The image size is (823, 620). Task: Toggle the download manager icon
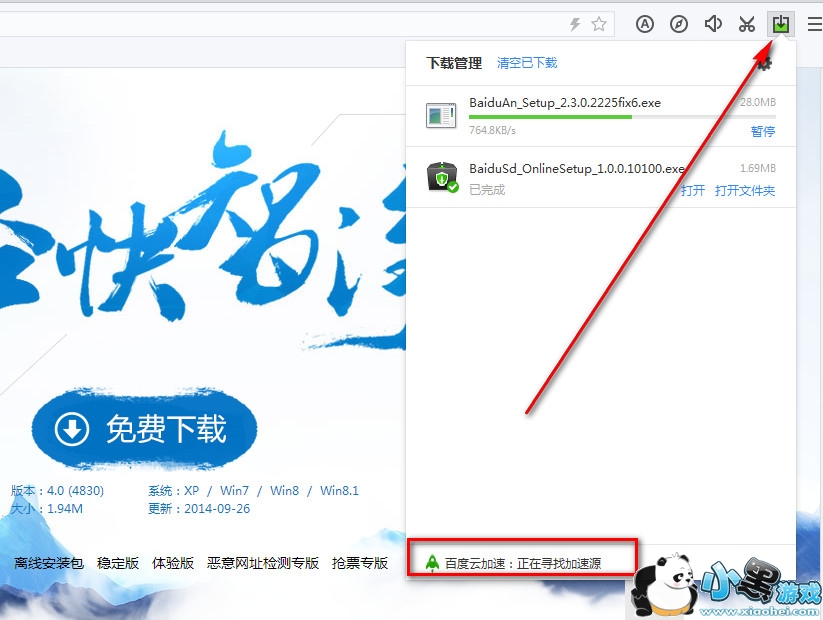[x=780, y=24]
